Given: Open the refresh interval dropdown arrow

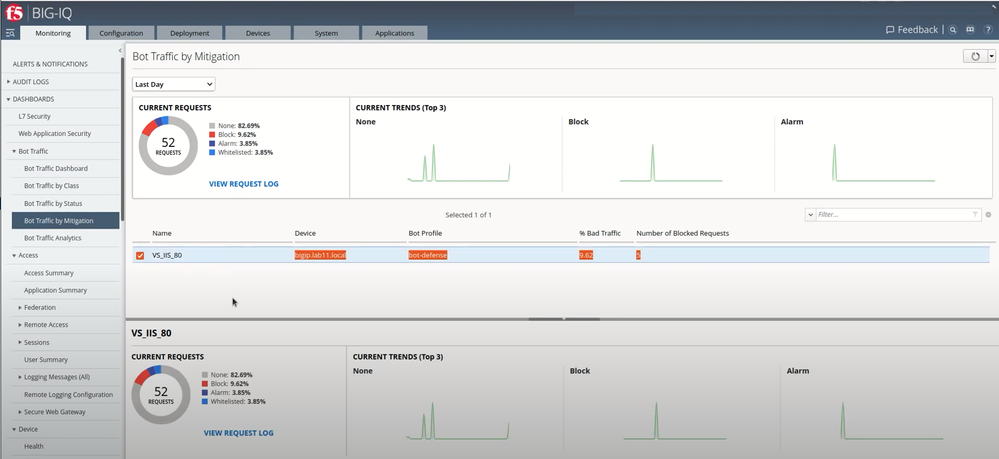Looking at the screenshot, I should coord(990,57).
